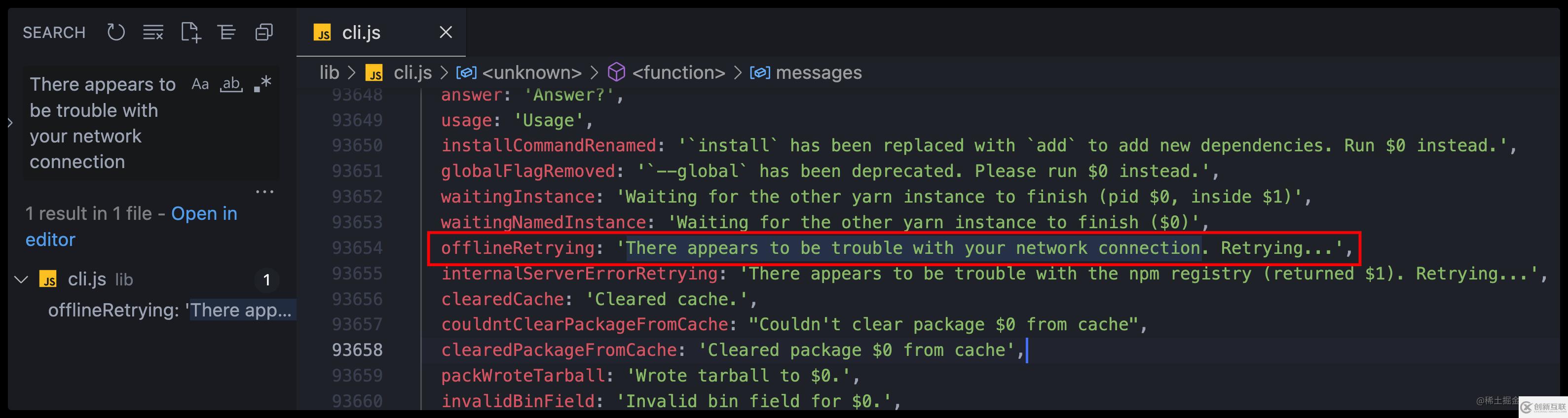Screen dimensions: 1568x418
Task: Click inside the search query field
Action: point(104,123)
